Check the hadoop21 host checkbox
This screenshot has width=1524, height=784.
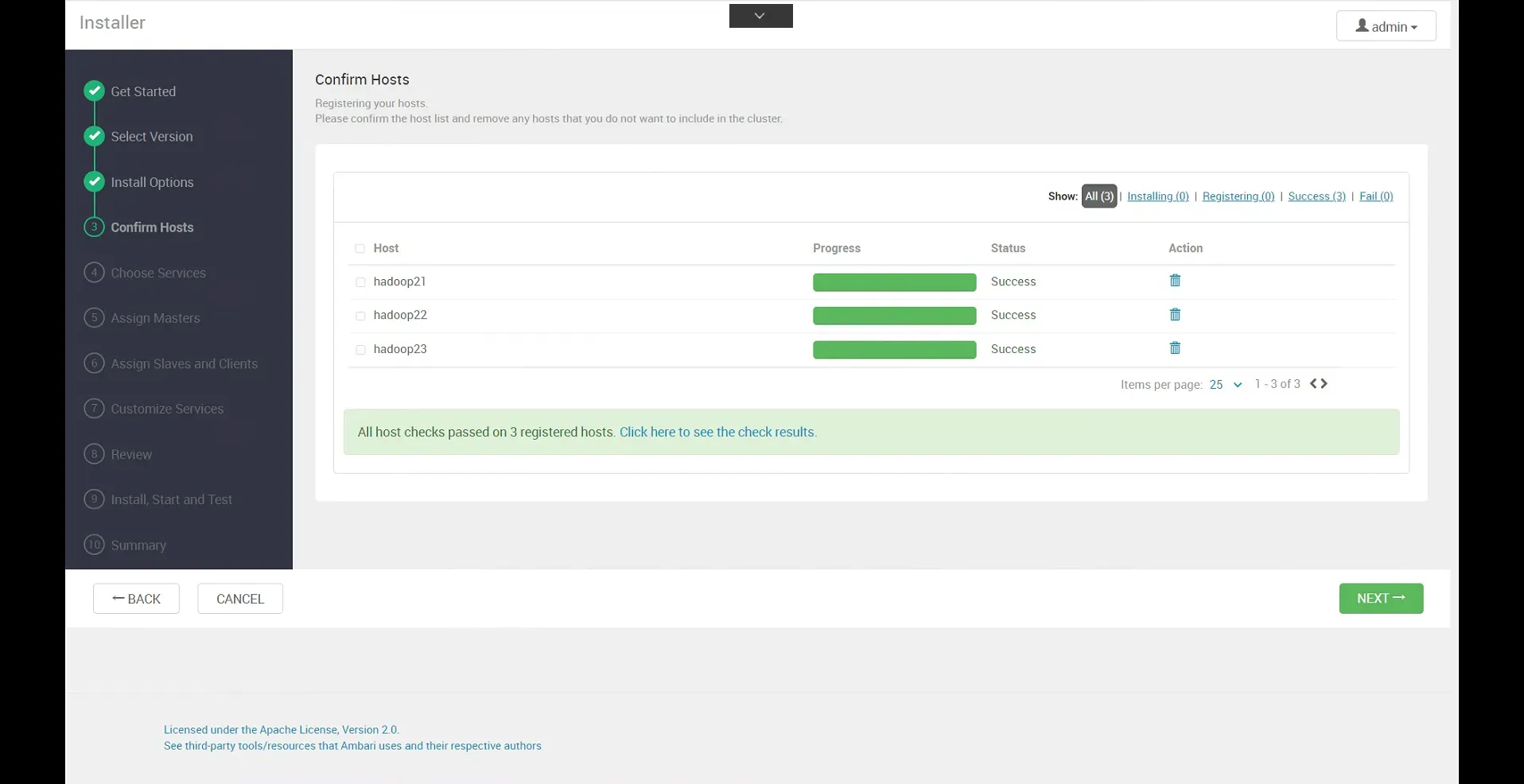tap(360, 282)
